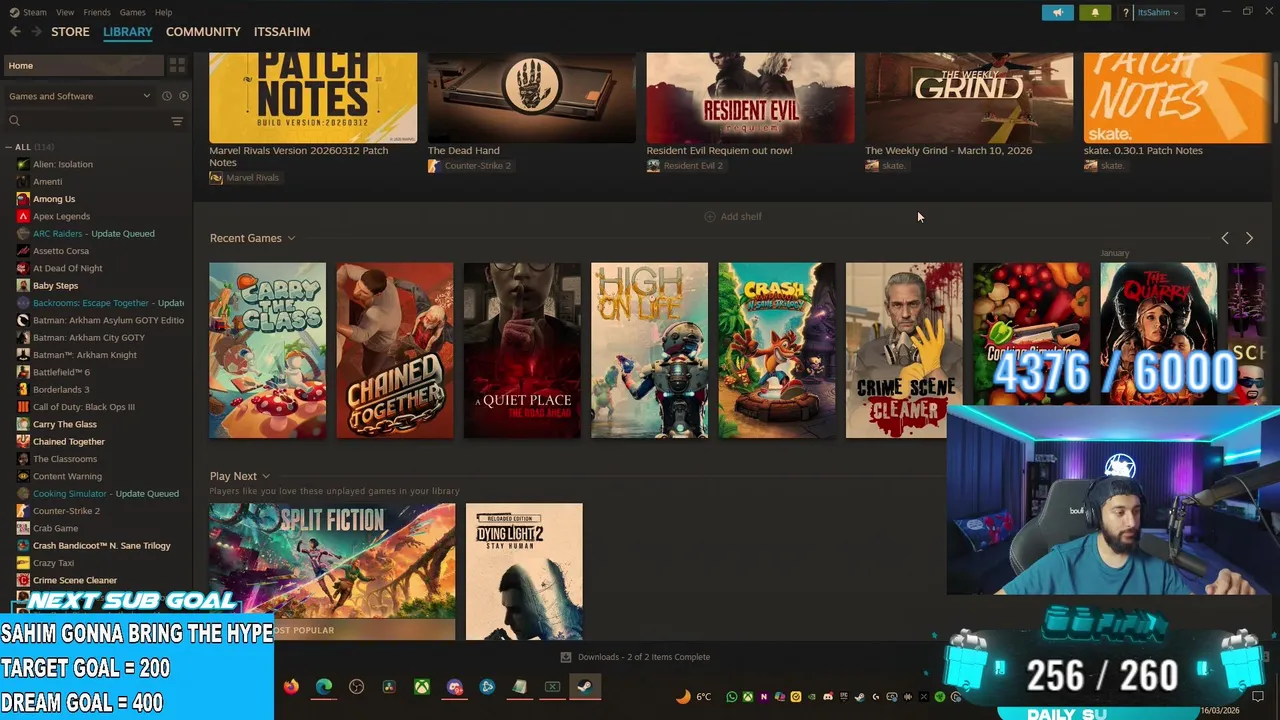This screenshot has width=1280, height=720.
Task: Open Carry The Glass game cover
Action: tap(267, 350)
